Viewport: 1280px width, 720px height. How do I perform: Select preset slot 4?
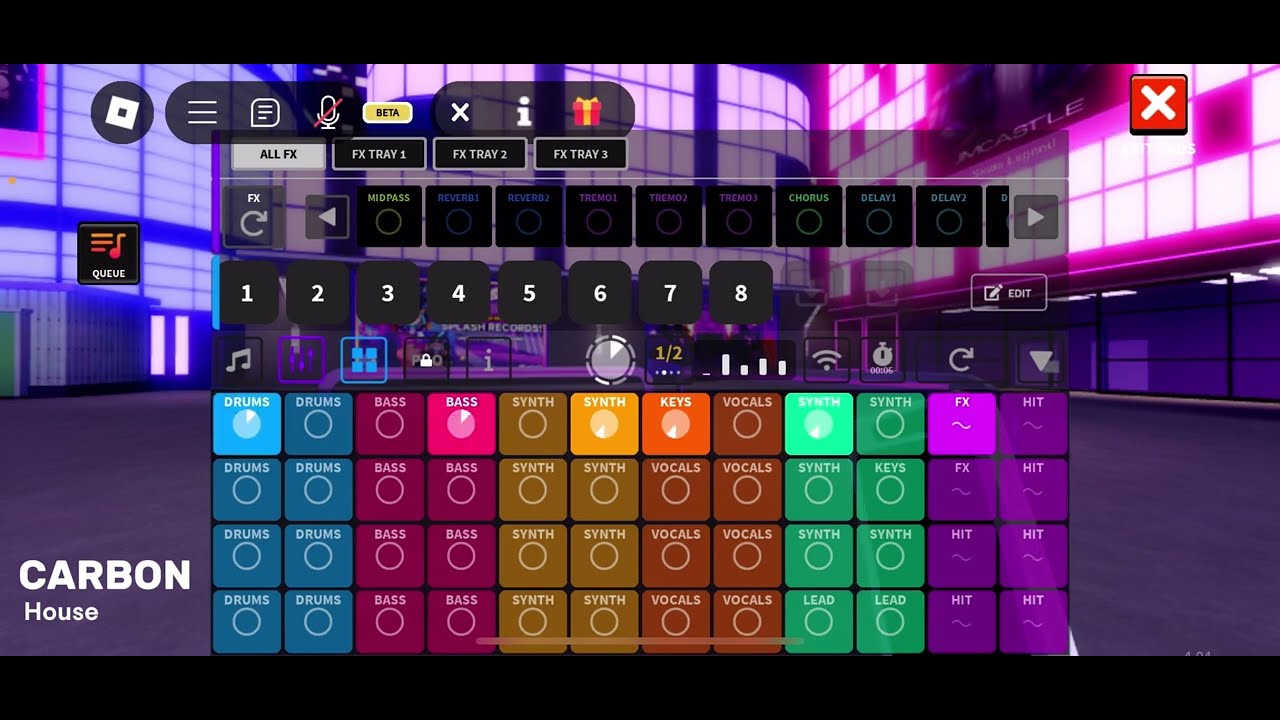pos(459,293)
